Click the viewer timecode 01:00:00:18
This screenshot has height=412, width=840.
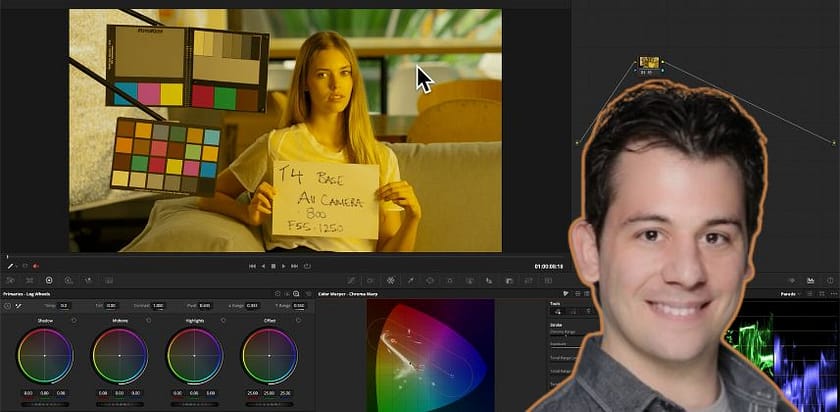pyautogui.click(x=548, y=266)
